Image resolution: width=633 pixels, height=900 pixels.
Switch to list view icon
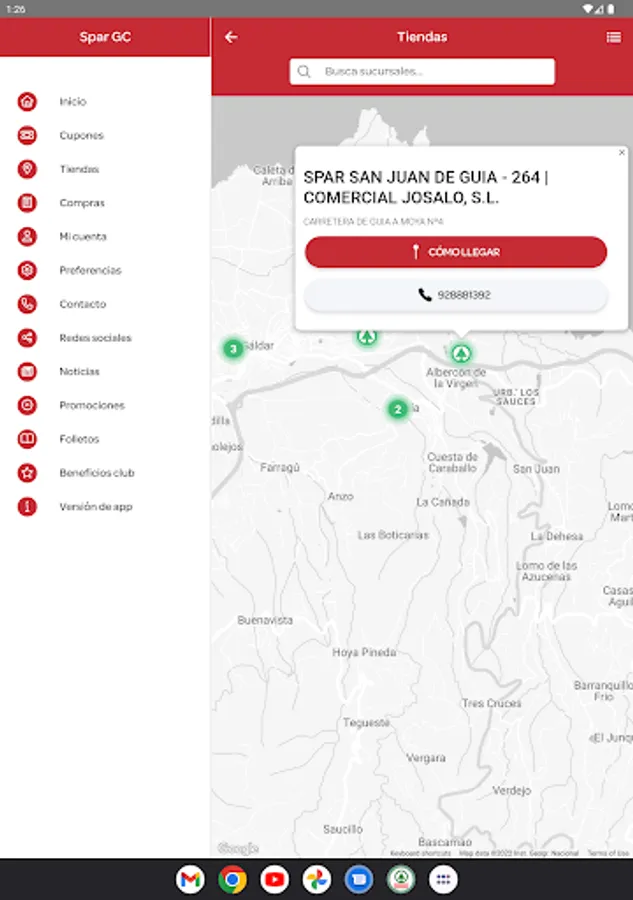[613, 37]
